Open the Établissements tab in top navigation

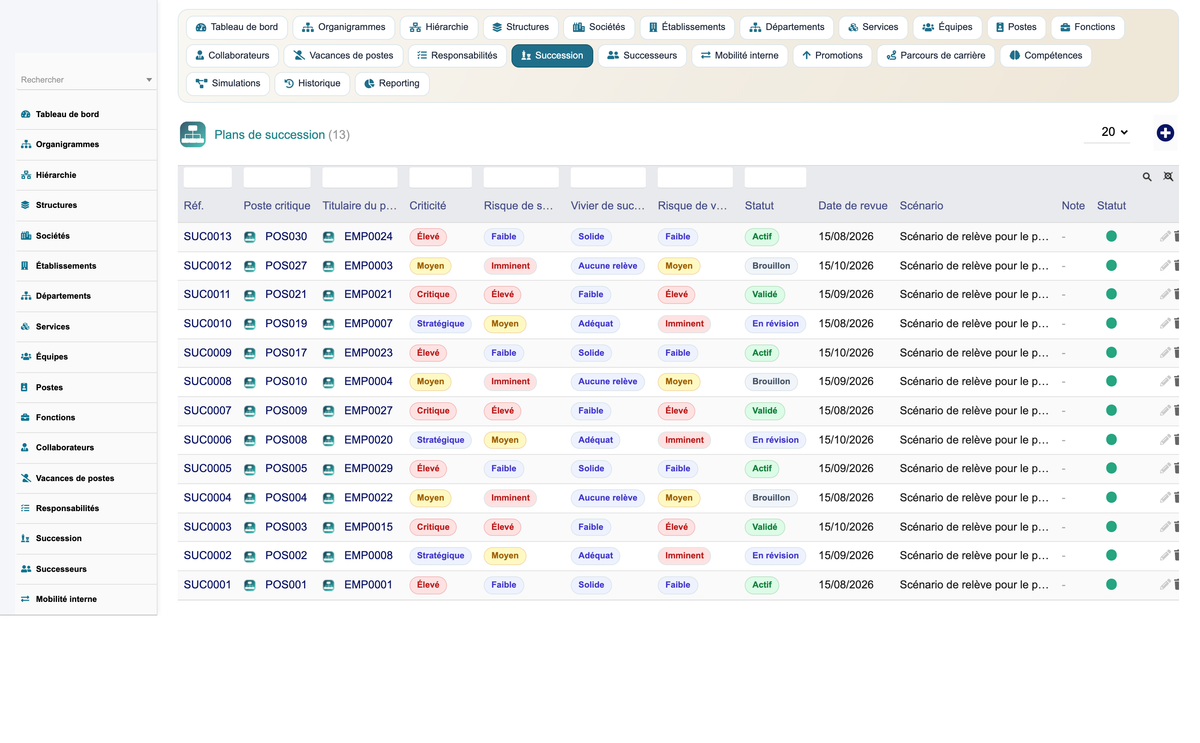(687, 27)
